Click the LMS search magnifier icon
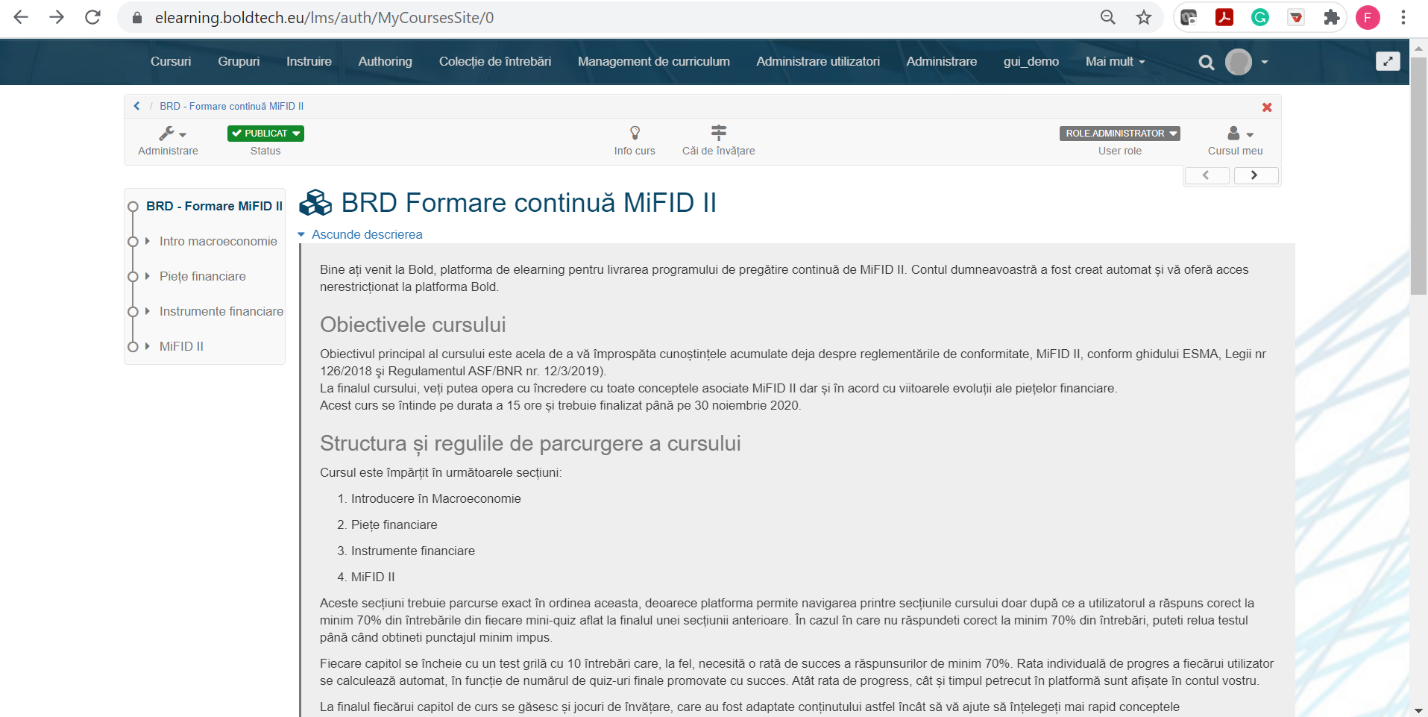 coord(1206,62)
